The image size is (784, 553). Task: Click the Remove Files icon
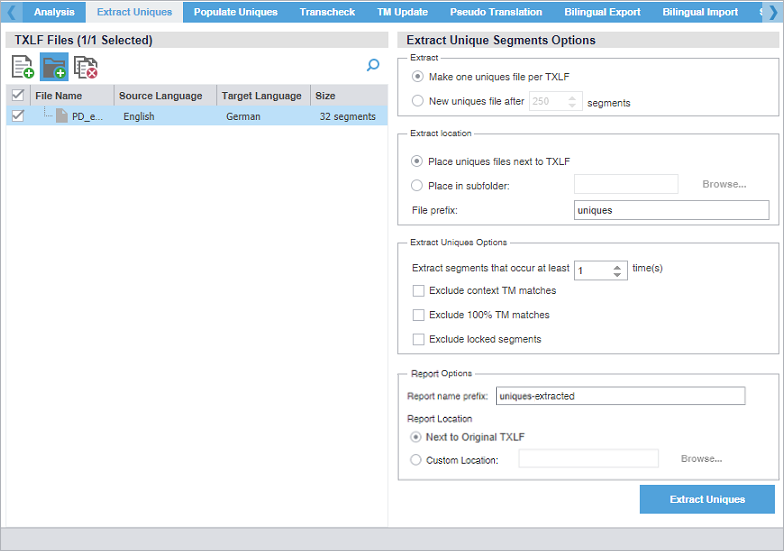click(86, 67)
